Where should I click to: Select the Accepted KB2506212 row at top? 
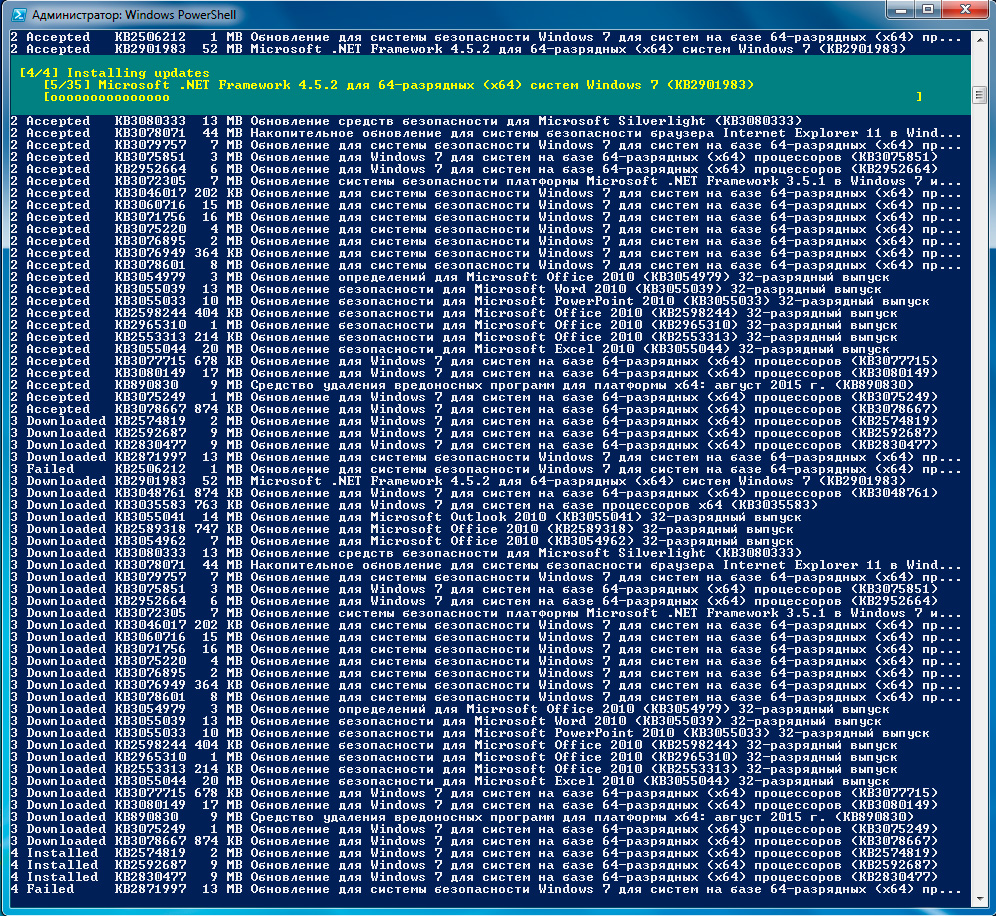pyautogui.click(x=486, y=37)
